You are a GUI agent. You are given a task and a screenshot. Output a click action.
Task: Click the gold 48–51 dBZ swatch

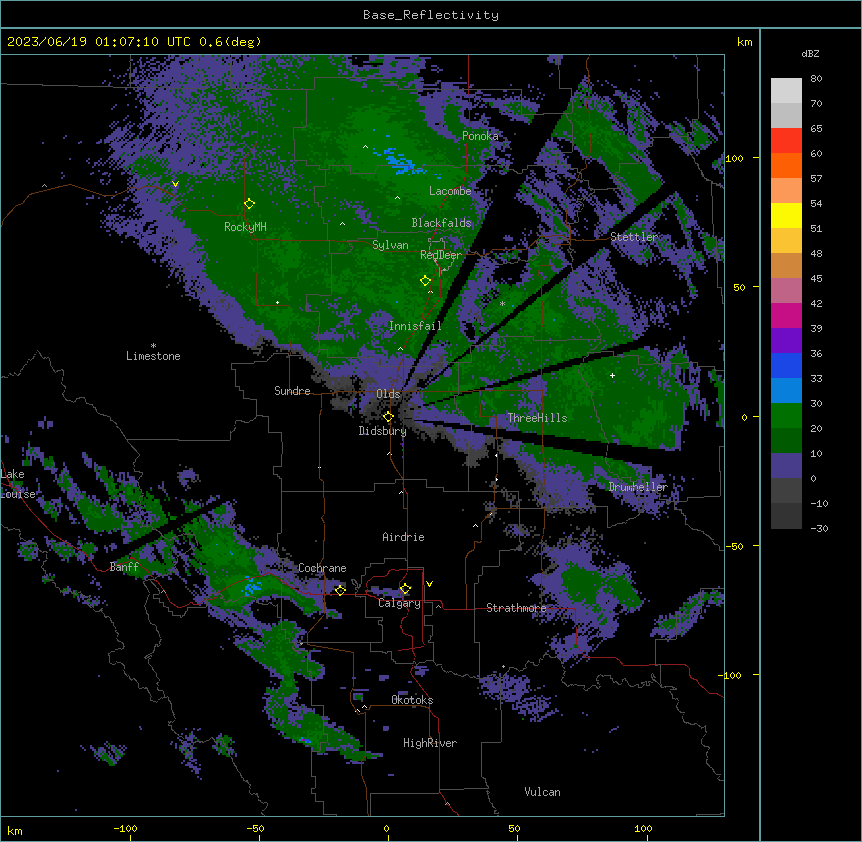(786, 241)
